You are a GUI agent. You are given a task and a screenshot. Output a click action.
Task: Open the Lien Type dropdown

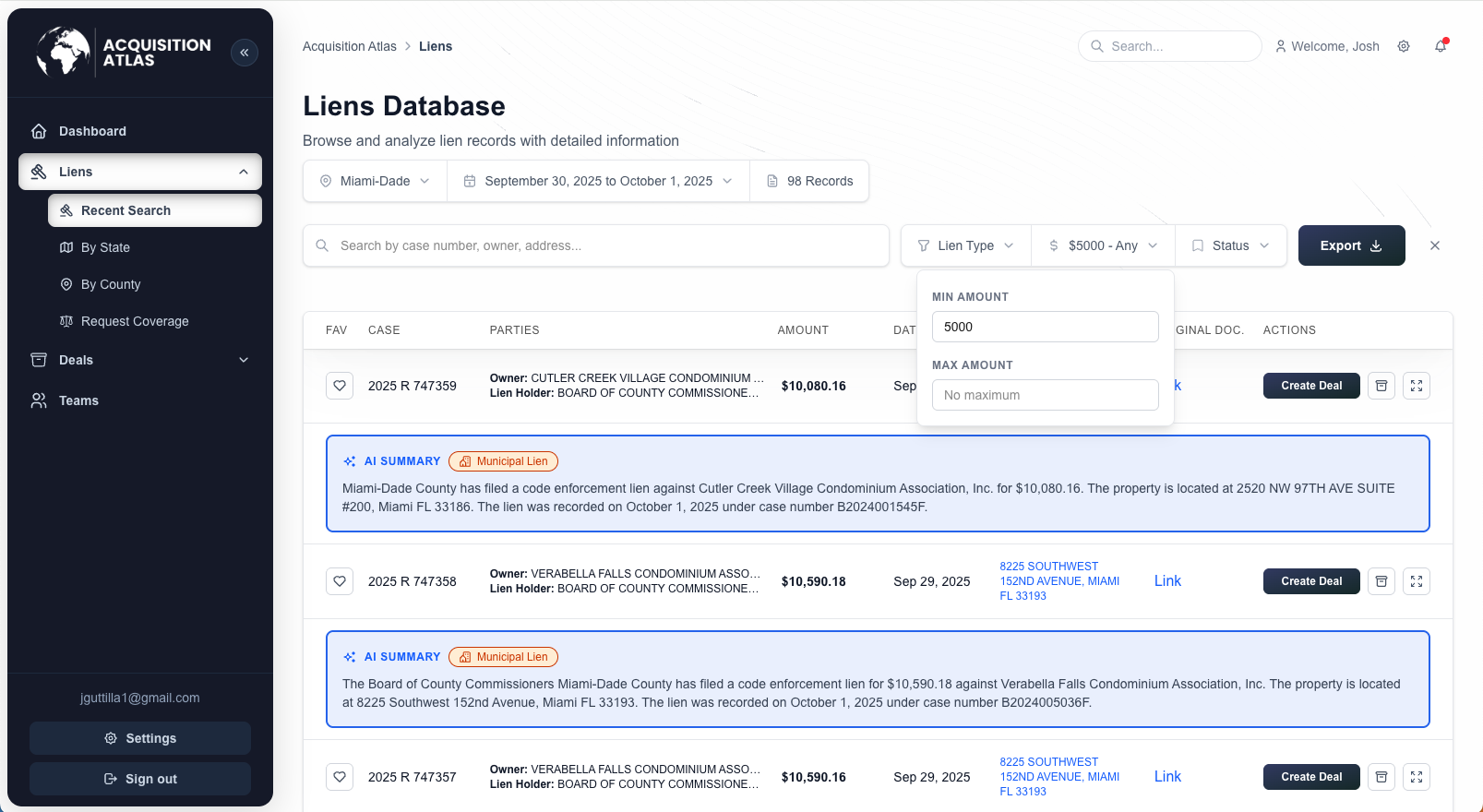[965, 245]
